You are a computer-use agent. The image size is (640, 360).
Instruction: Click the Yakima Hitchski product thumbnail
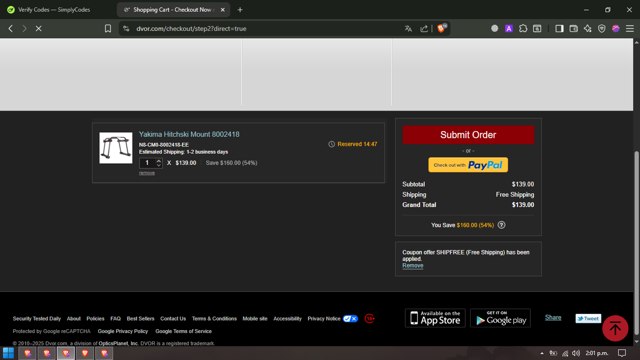coord(116,148)
